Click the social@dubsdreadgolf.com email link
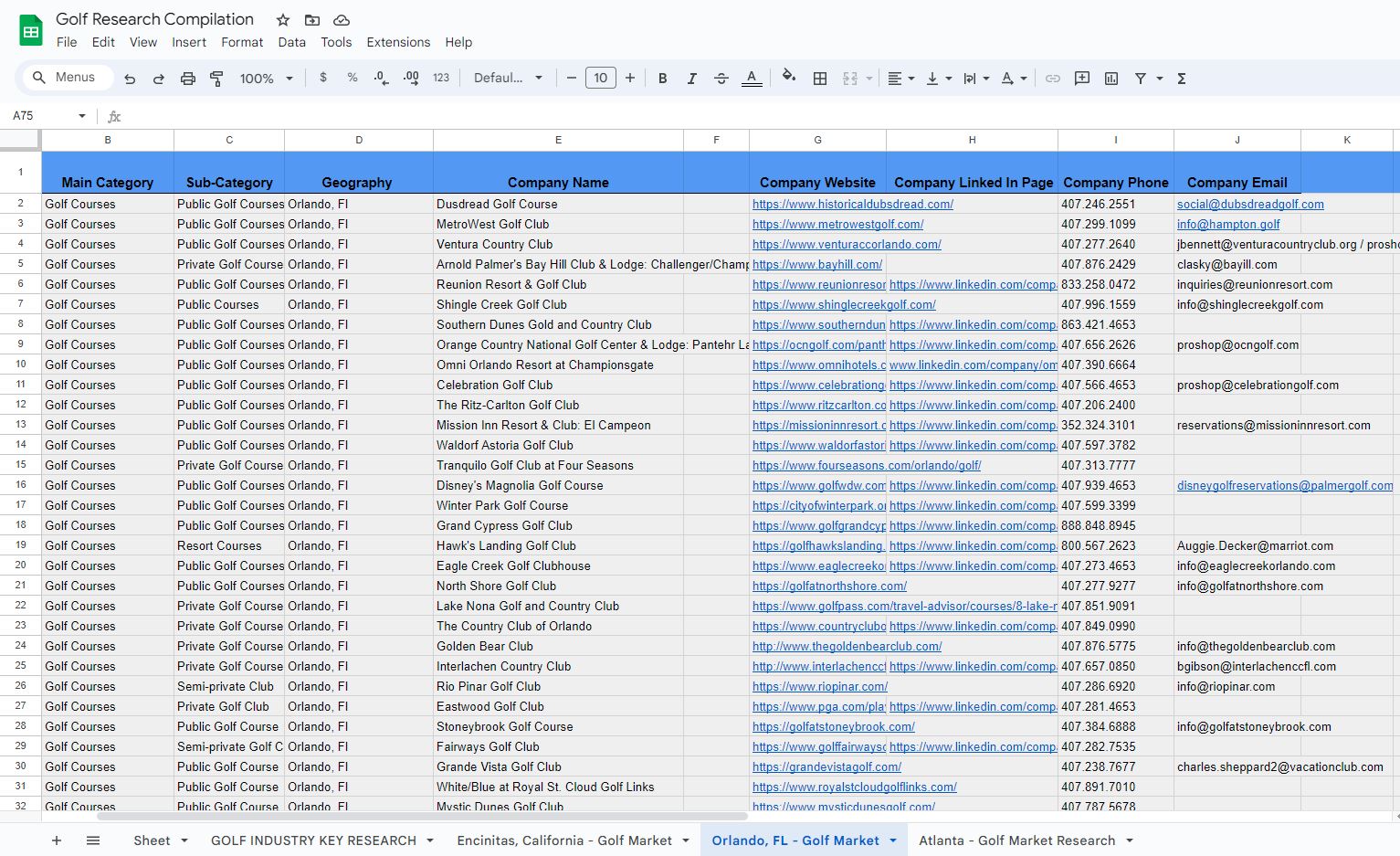 point(1250,205)
